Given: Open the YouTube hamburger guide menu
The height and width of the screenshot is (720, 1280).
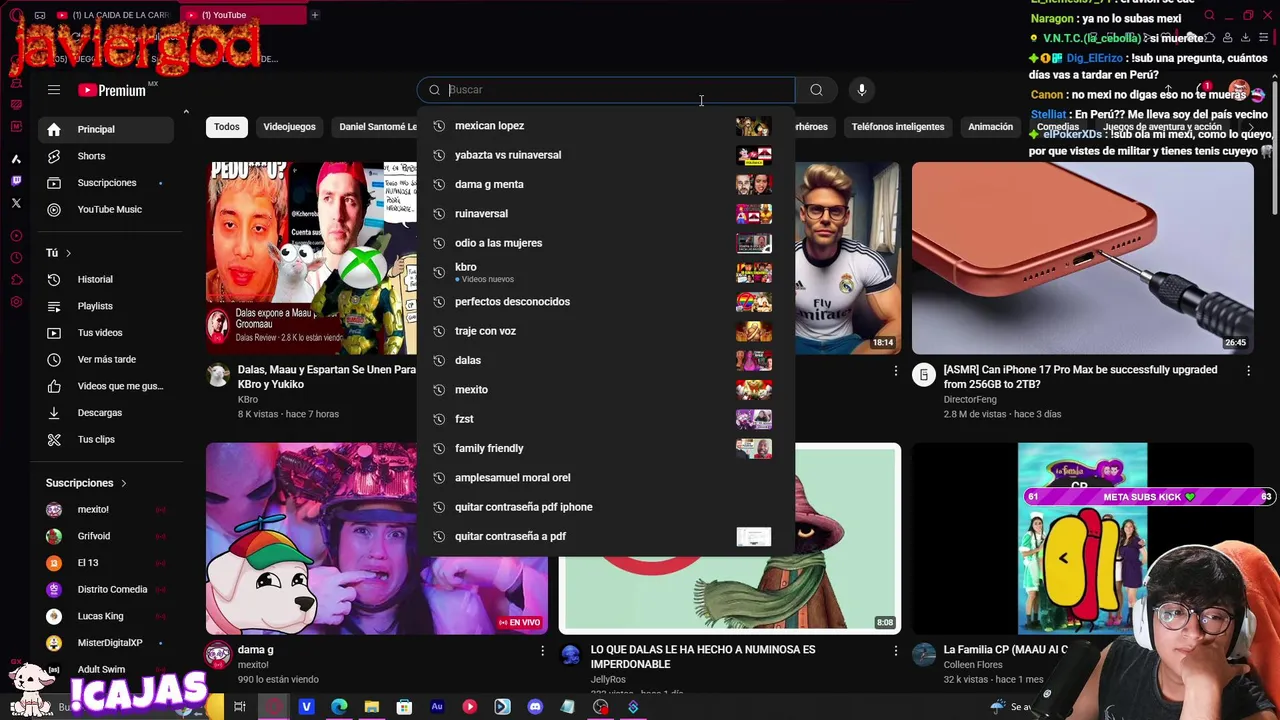Looking at the screenshot, I should click(54, 90).
